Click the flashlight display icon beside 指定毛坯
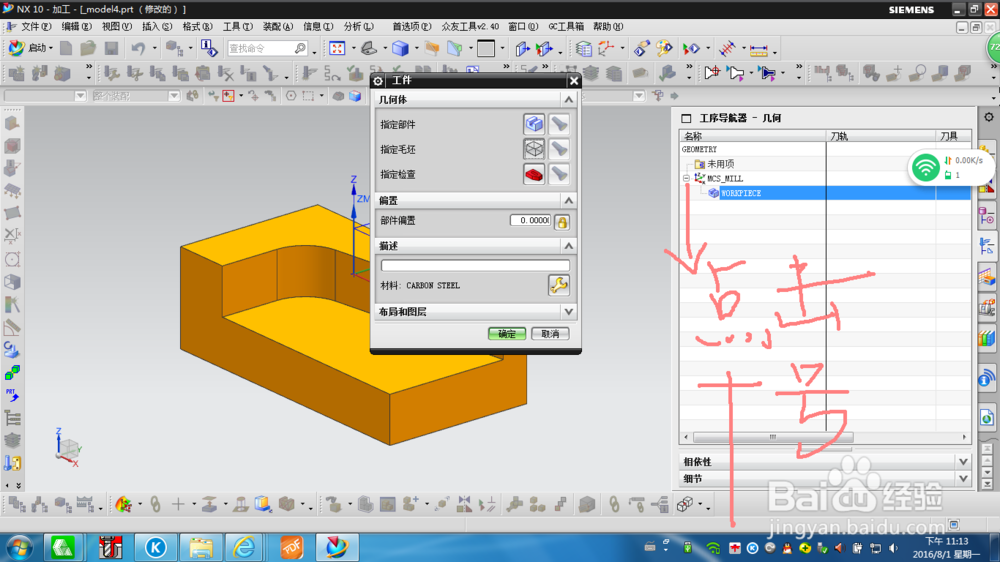 point(559,149)
